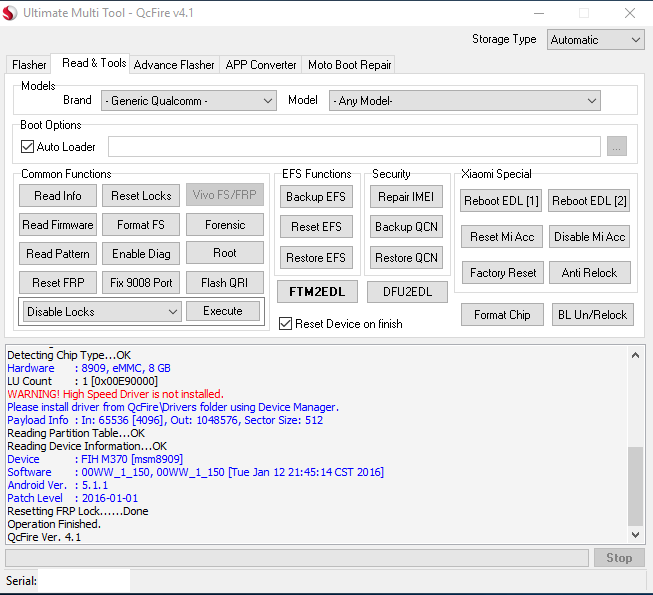
Task: Switch to the Flasher tab
Action: pos(29,65)
